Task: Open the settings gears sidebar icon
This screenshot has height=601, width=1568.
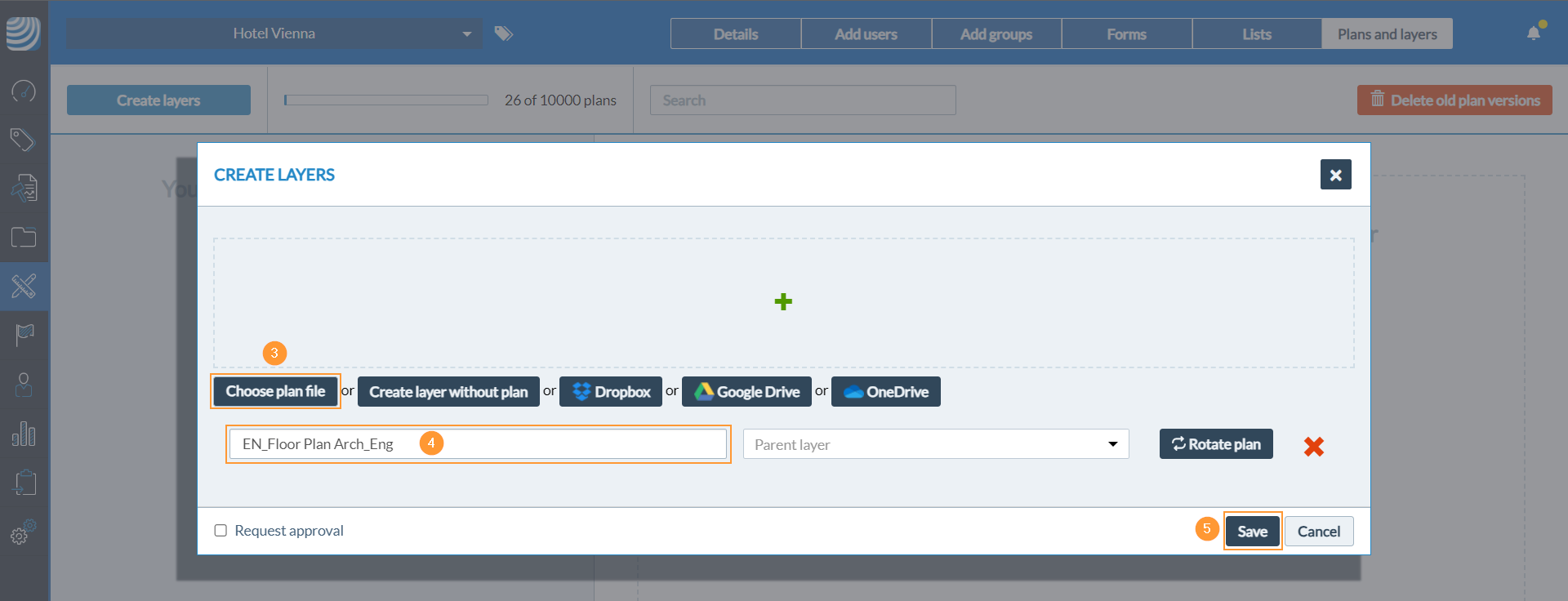Action: (24, 532)
